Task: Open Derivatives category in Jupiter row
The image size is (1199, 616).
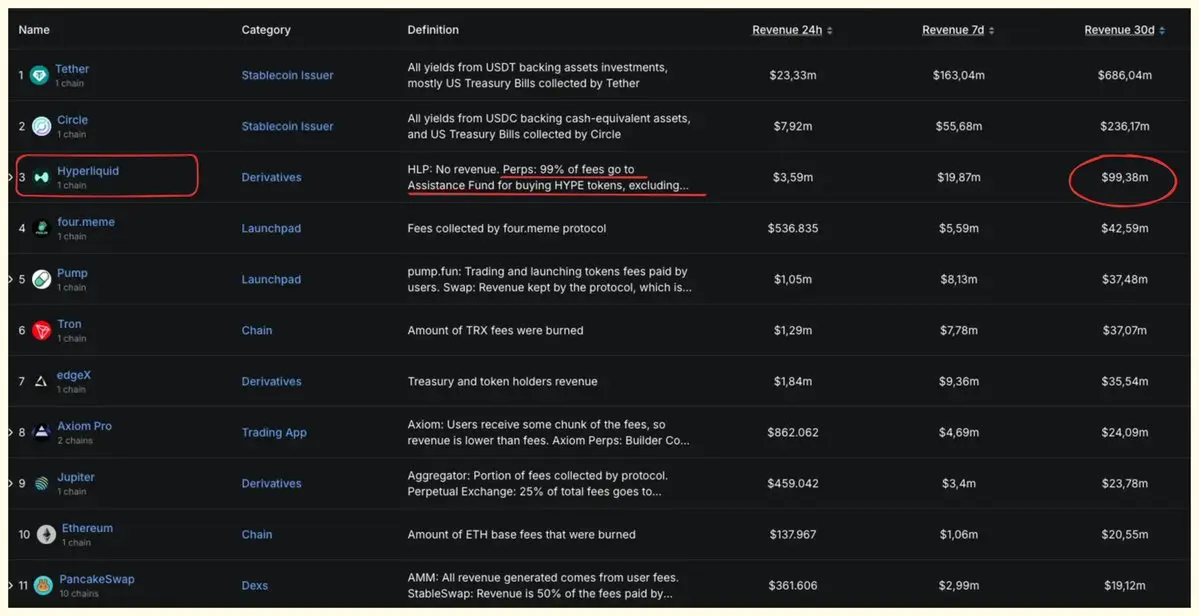Action: [271, 483]
